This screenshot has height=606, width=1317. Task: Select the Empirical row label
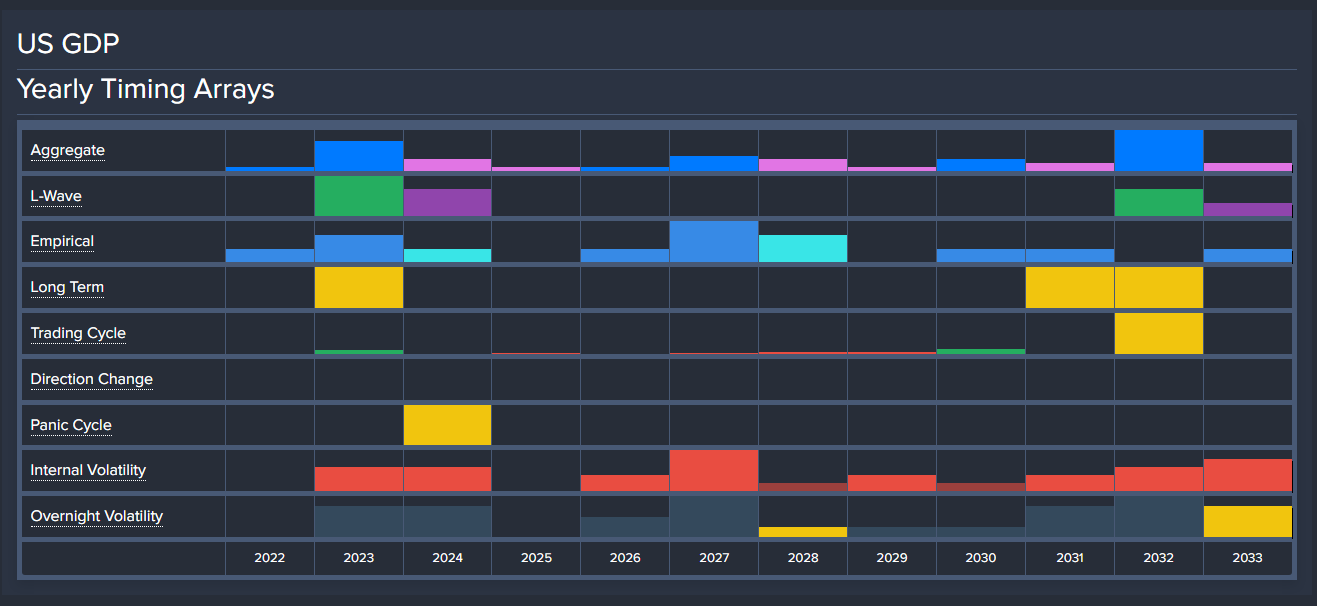pos(62,241)
